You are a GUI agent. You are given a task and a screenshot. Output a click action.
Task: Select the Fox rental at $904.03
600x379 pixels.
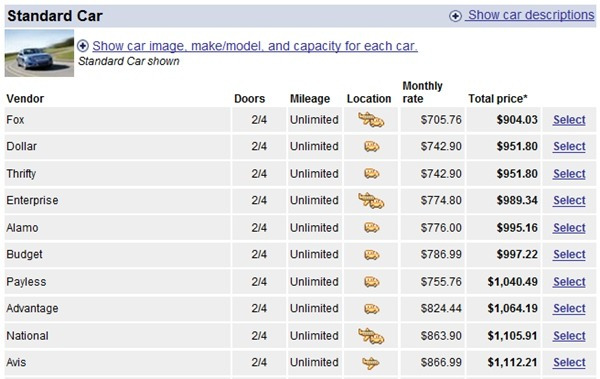click(569, 120)
